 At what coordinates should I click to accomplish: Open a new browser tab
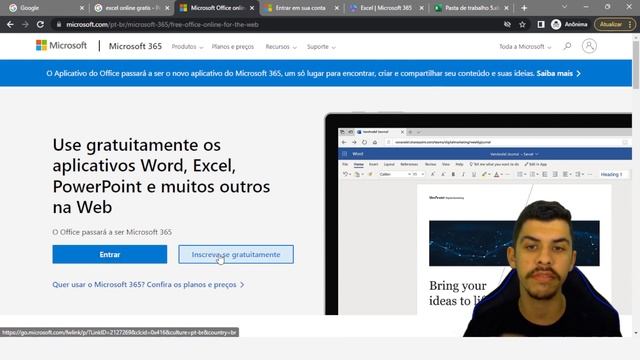(524, 8)
